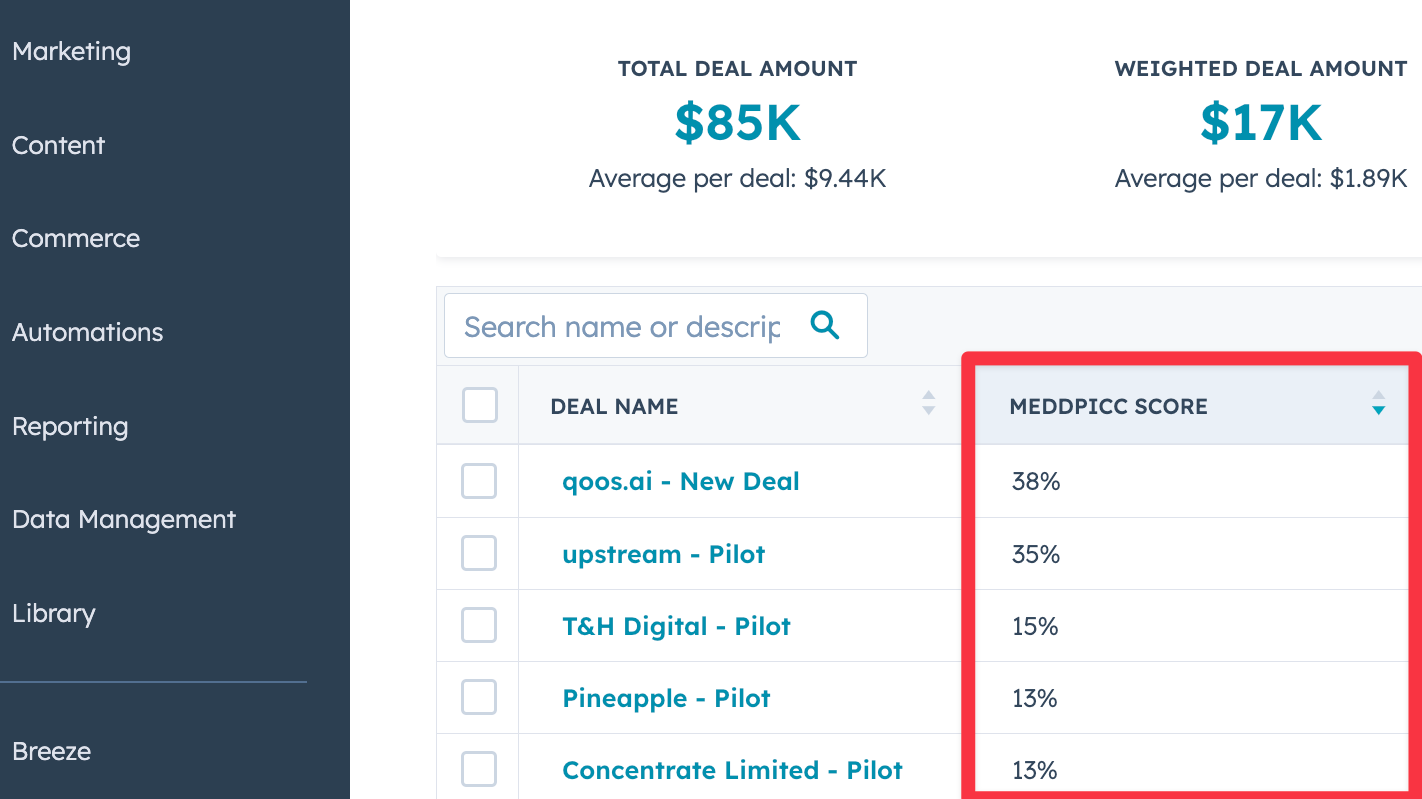
Task: Sort by MEDDPICC Score column arrows
Action: click(x=1378, y=403)
